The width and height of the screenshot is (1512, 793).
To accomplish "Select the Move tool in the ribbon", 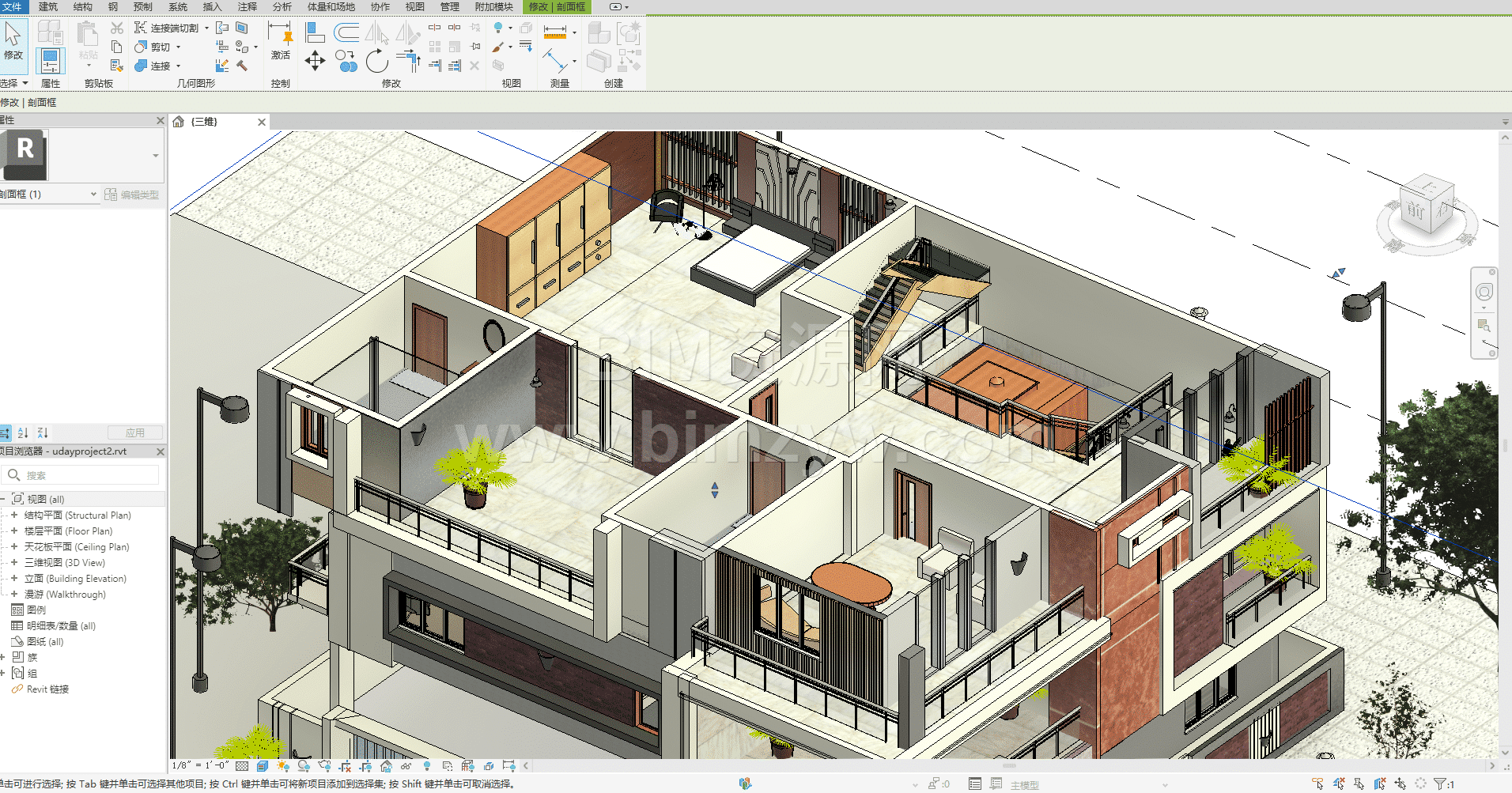I will click(x=315, y=61).
